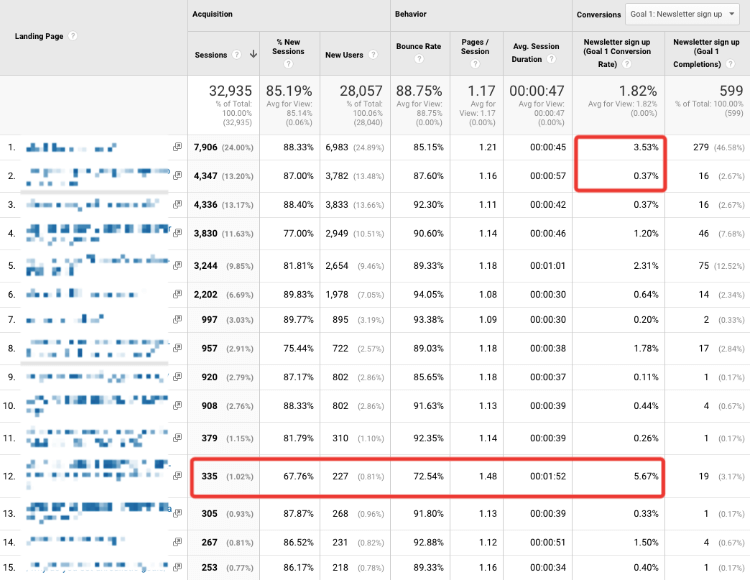
Task: Select the 279 completions cell in row 1
Action: tap(701, 147)
